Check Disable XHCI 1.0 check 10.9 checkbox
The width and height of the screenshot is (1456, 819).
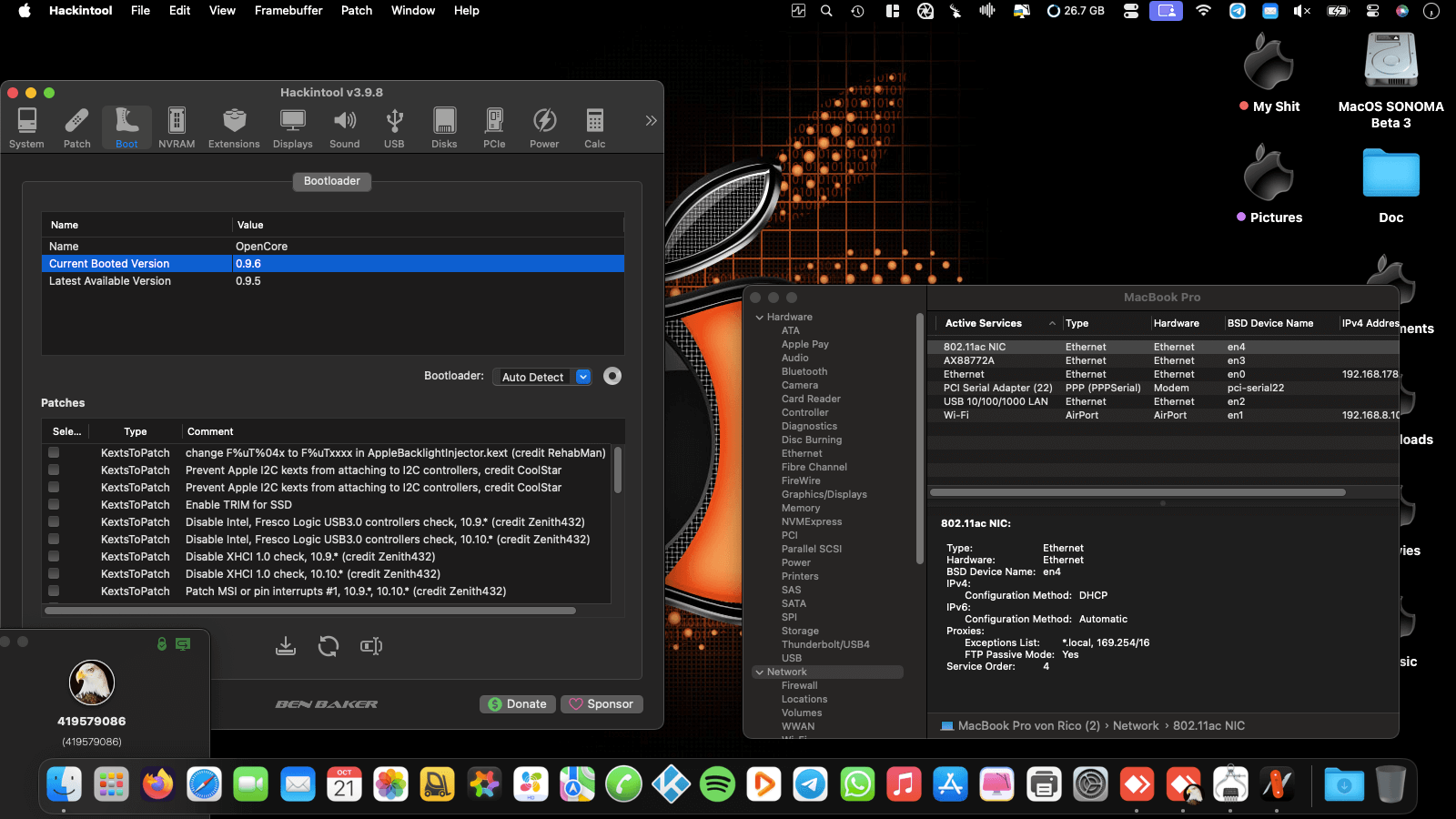(54, 556)
